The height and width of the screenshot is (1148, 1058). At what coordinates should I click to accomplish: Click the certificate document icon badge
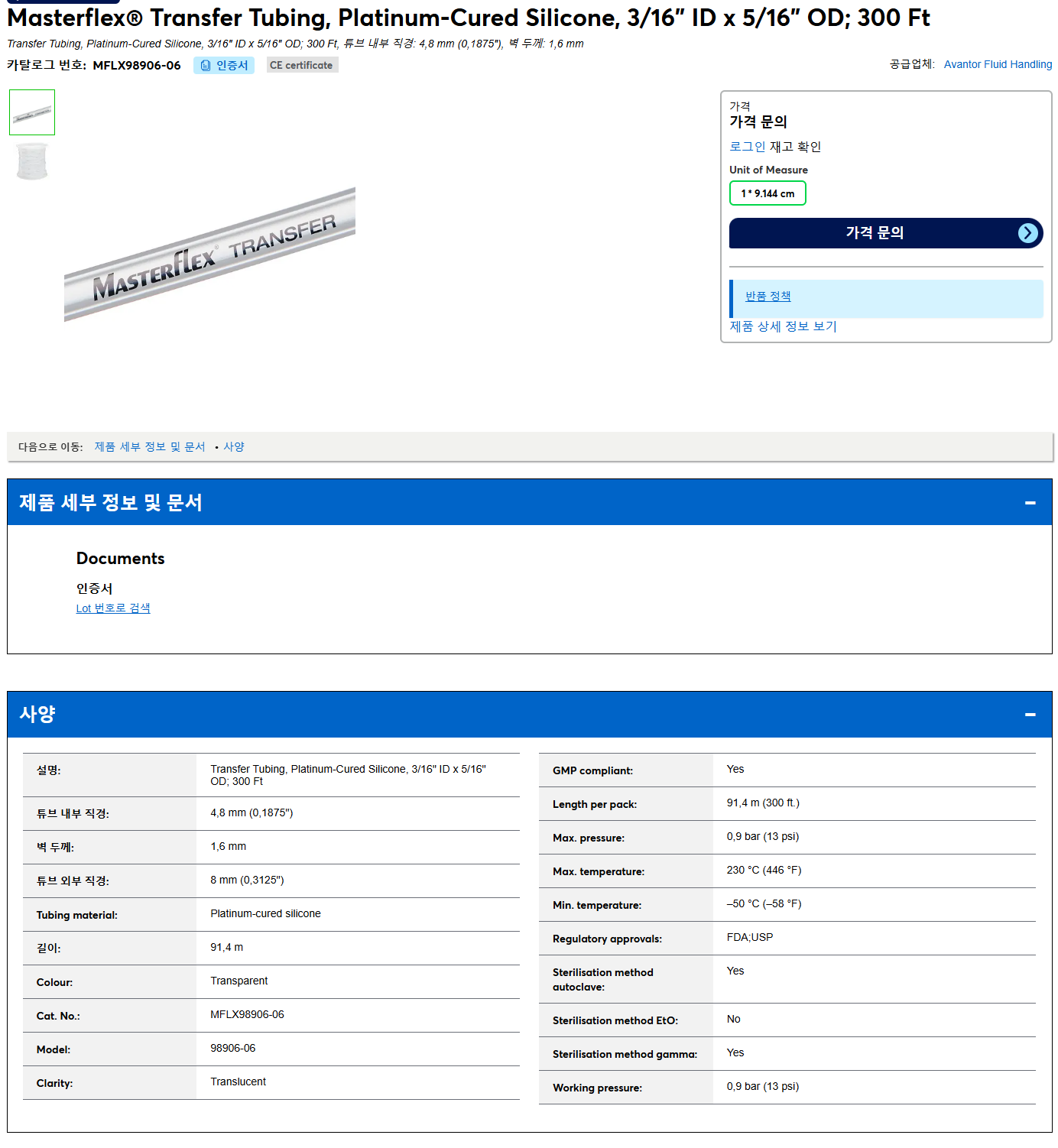205,66
